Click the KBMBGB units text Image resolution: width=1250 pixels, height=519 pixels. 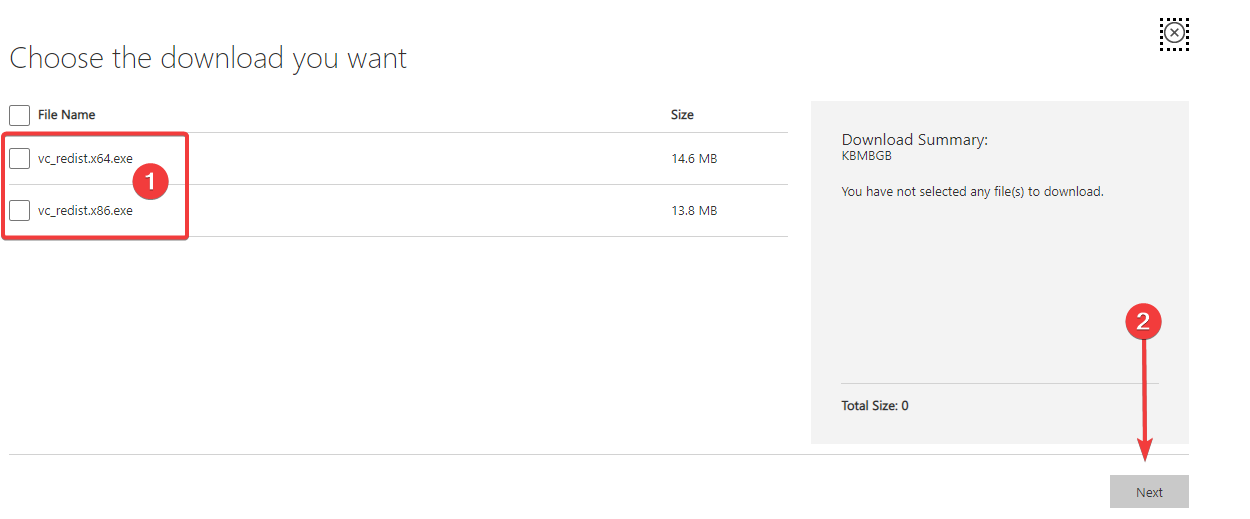point(866,156)
